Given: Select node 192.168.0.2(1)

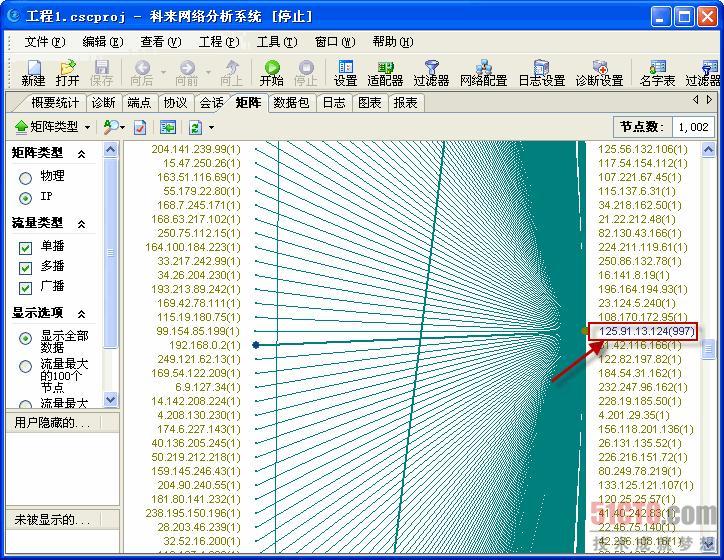Looking at the screenshot, I should 205,345.
